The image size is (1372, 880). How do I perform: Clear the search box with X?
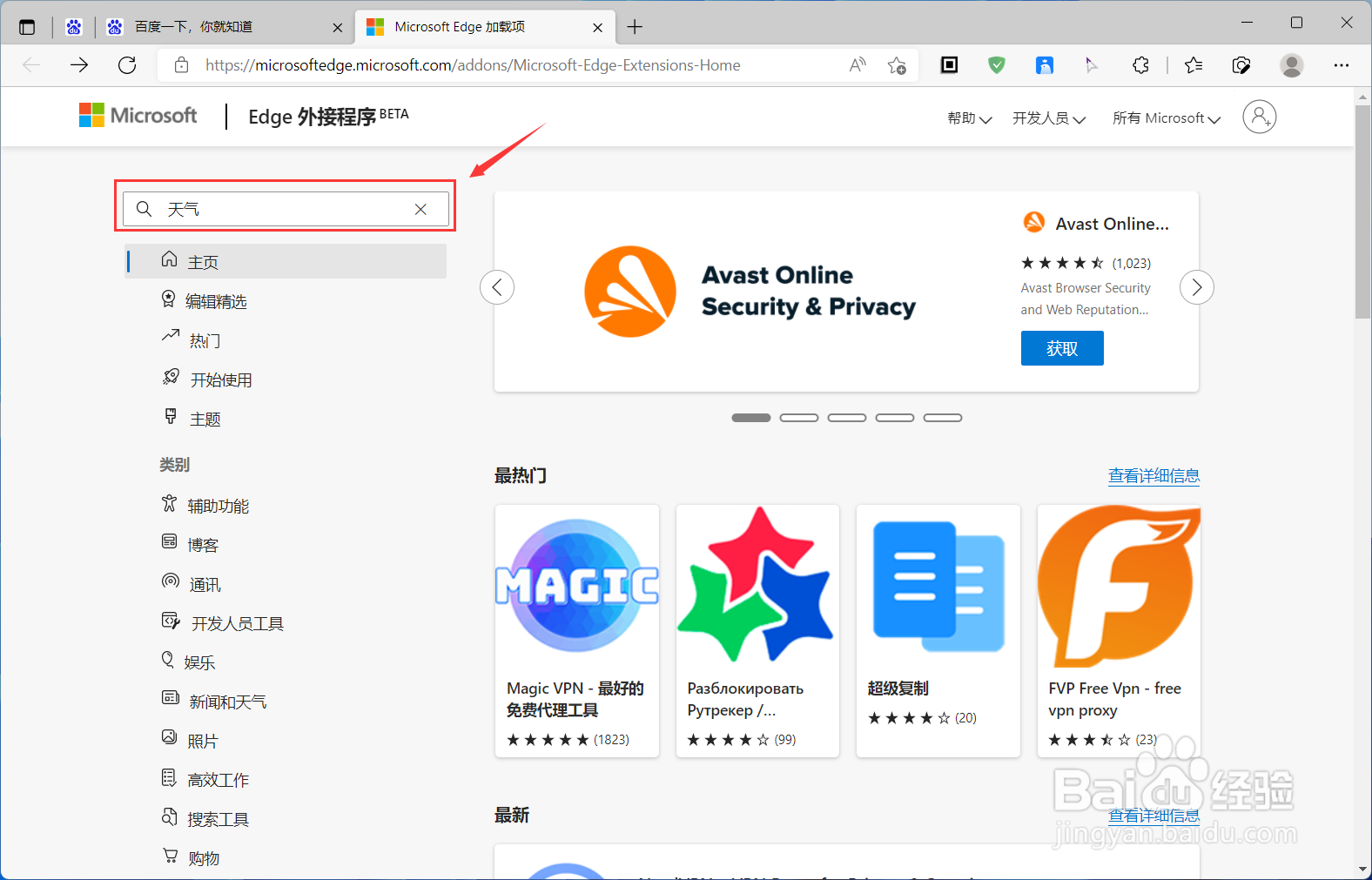point(420,209)
